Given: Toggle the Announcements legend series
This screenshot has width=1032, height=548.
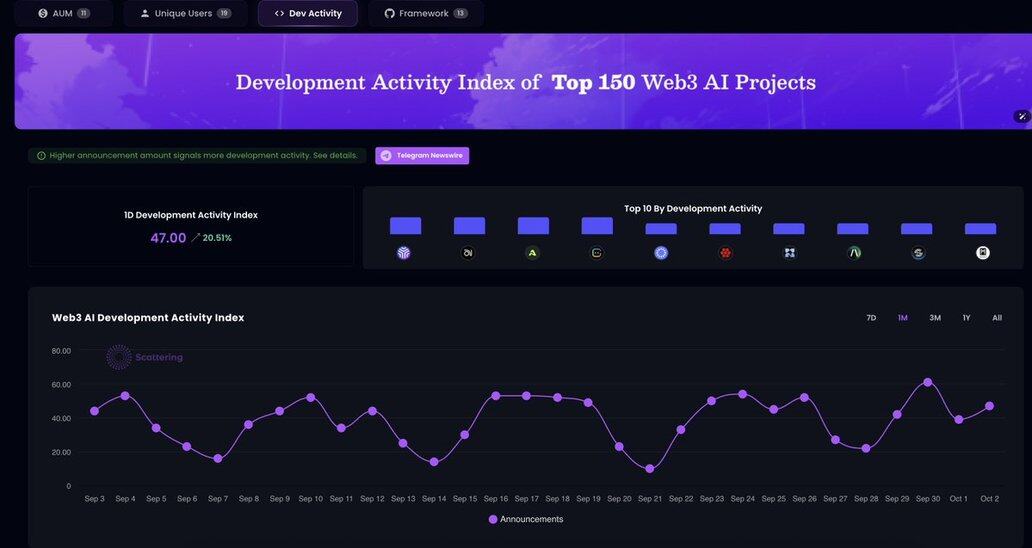Looking at the screenshot, I should [525, 519].
